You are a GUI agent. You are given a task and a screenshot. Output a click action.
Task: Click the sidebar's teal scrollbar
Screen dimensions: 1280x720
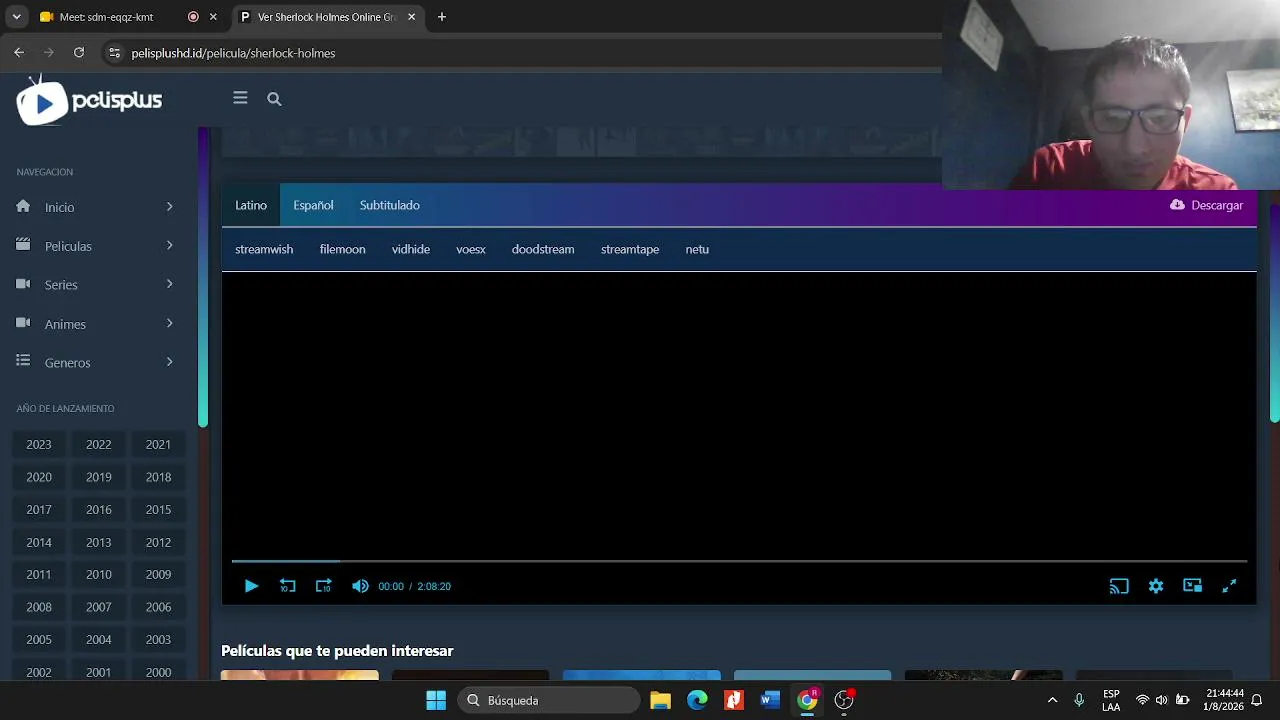pos(203,278)
